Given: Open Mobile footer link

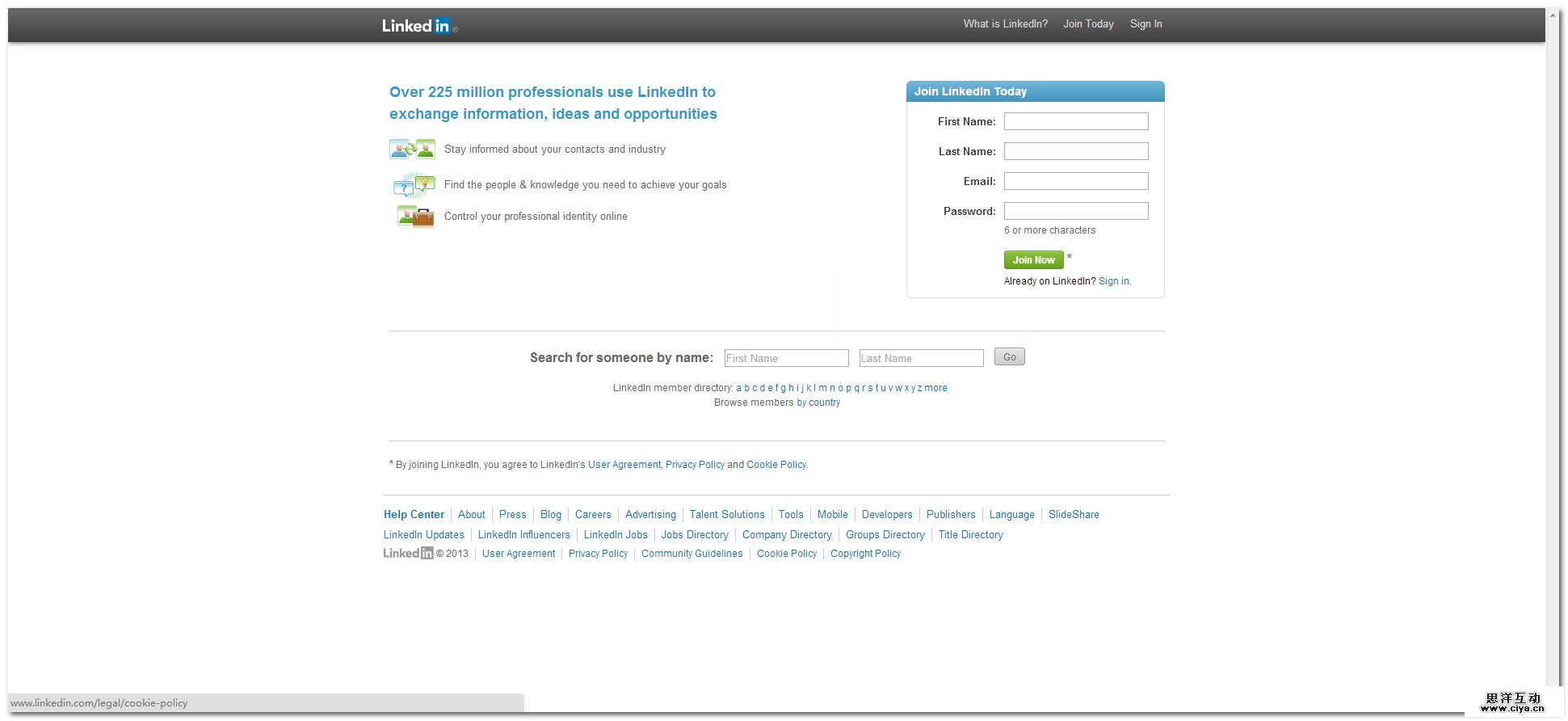Looking at the screenshot, I should (833, 515).
